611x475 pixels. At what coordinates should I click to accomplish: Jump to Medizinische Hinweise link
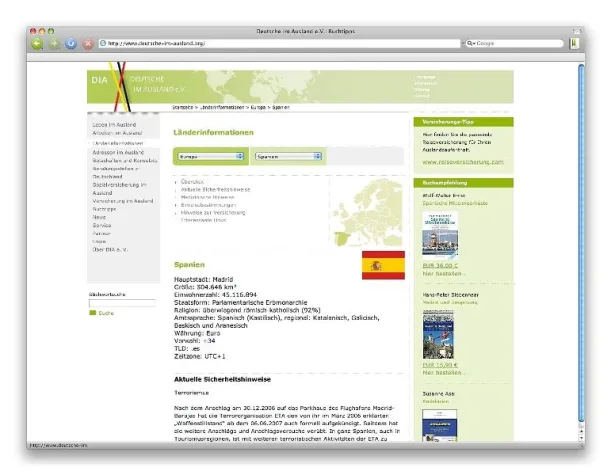tap(207, 197)
